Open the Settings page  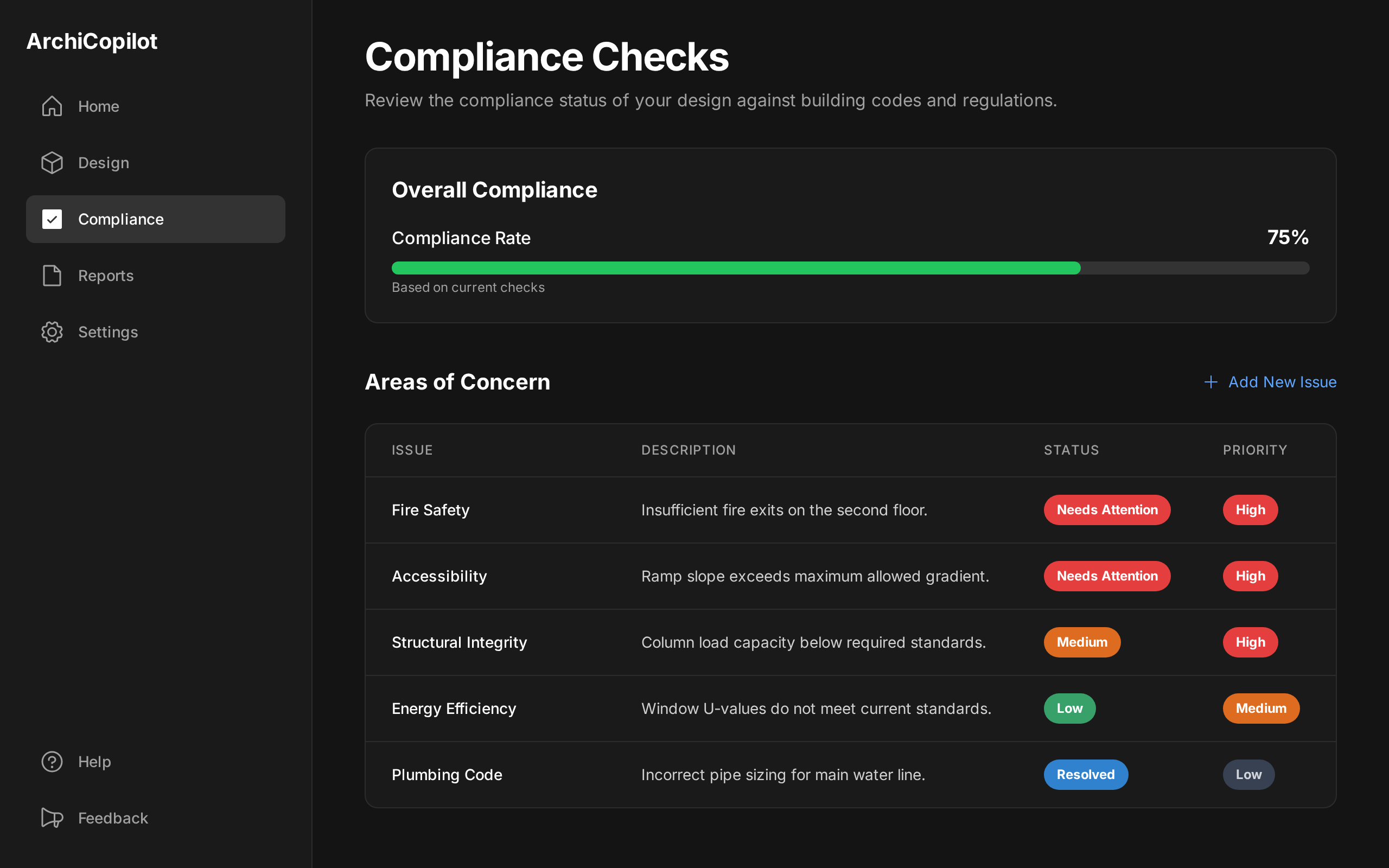[156, 332]
